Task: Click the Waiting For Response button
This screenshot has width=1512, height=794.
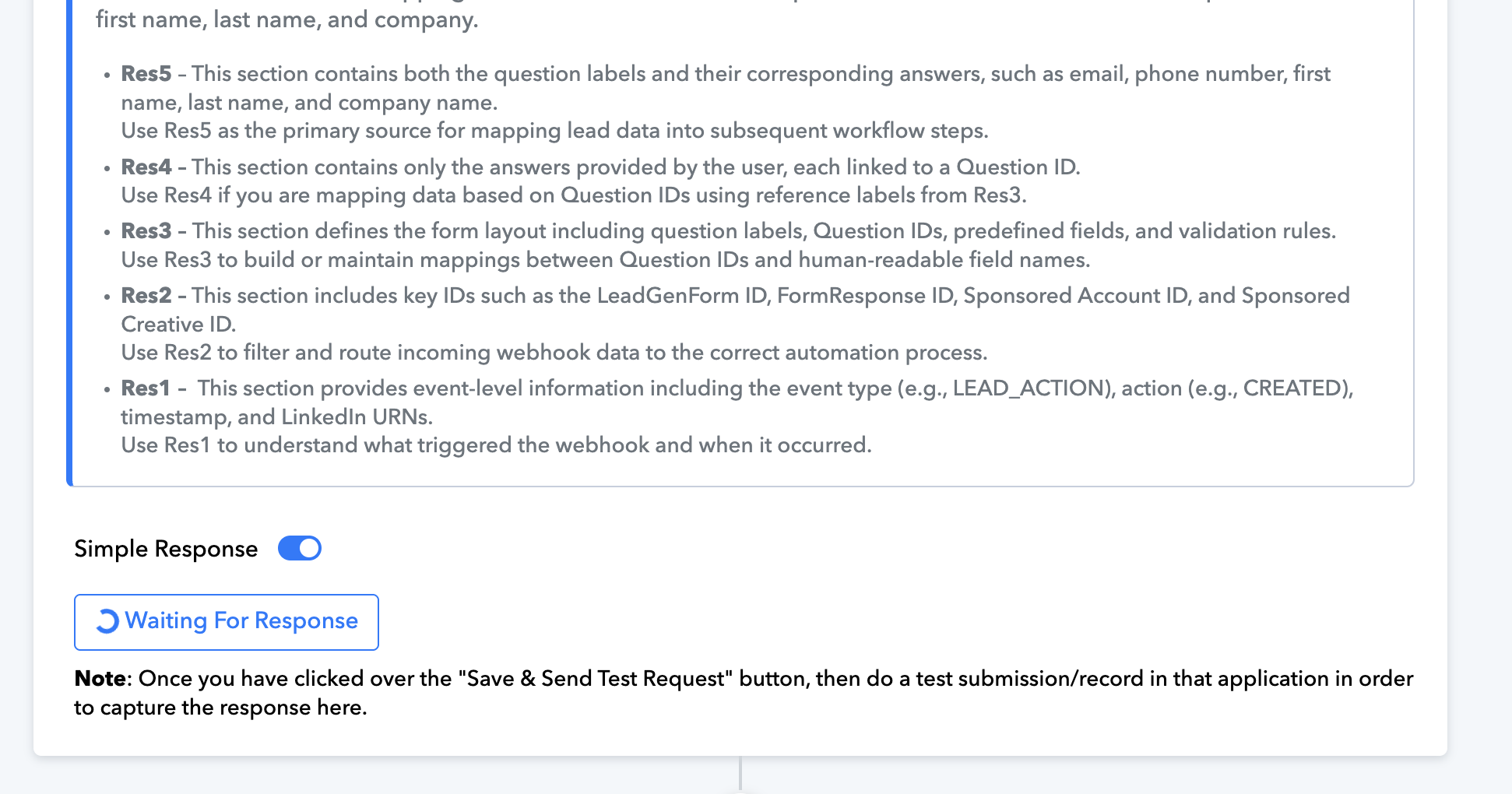Action: pyautogui.click(x=227, y=622)
